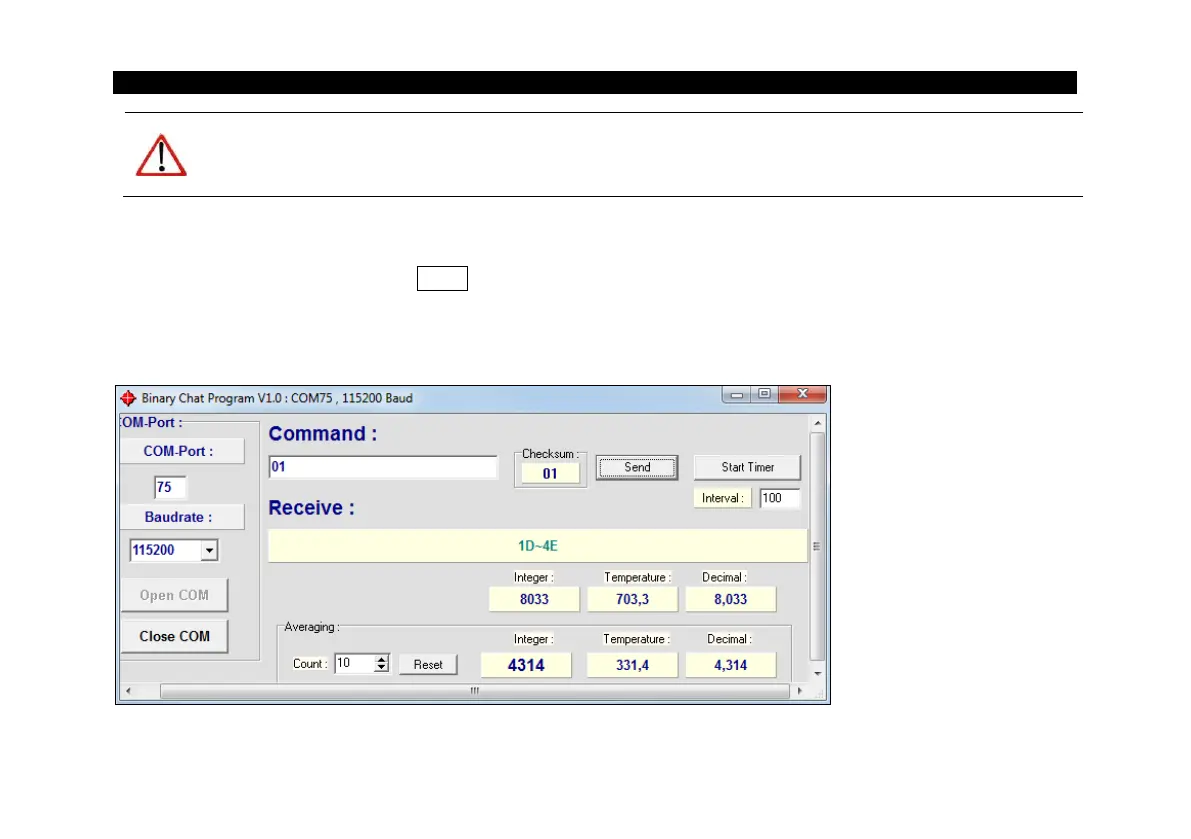Screen dimensions: 1191x839
Task: Click the Start Timer button
Action: pyautogui.click(x=747, y=468)
